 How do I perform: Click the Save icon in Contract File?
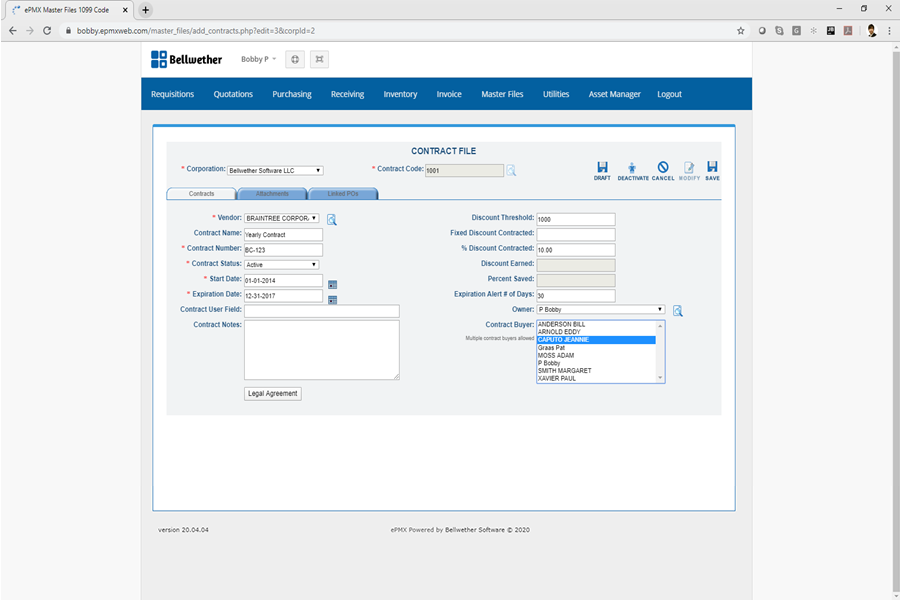tap(712, 170)
